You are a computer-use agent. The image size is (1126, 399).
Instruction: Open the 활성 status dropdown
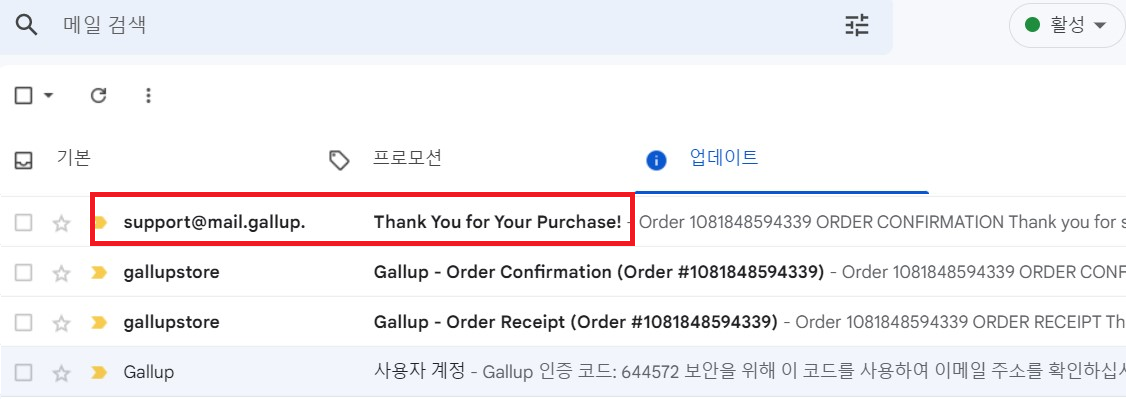pos(1066,26)
